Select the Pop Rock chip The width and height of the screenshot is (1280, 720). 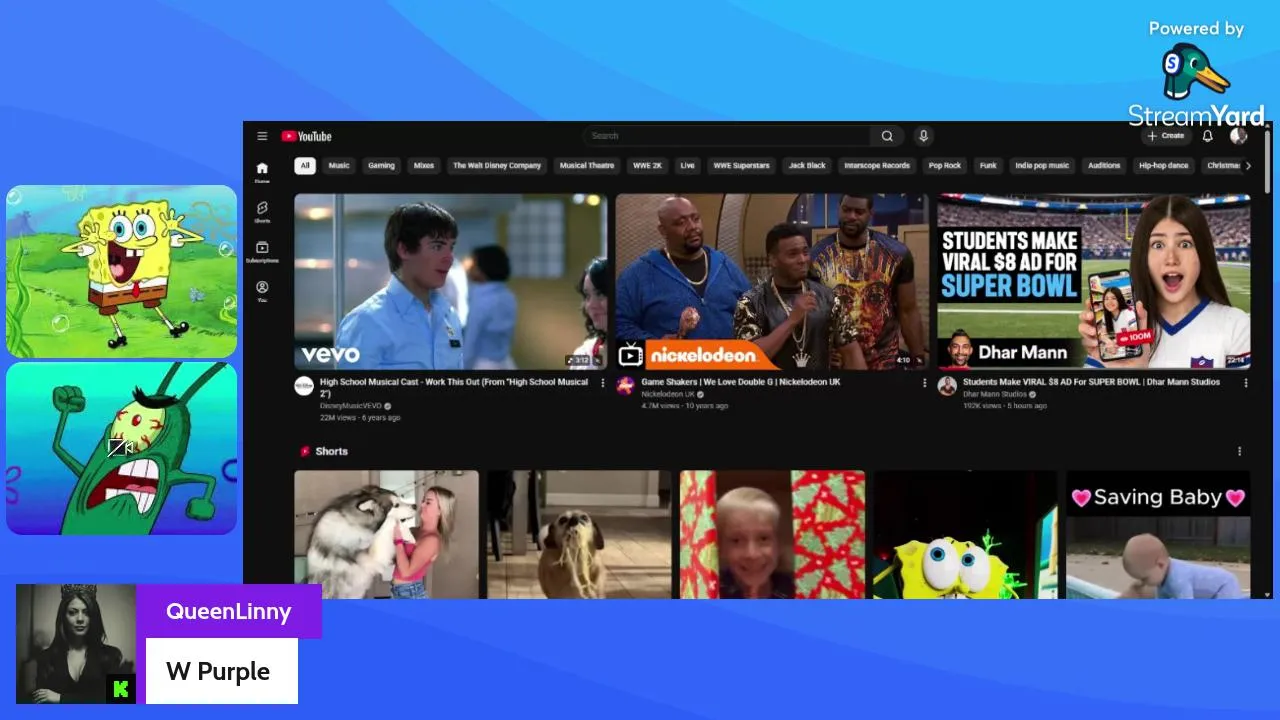(x=945, y=166)
